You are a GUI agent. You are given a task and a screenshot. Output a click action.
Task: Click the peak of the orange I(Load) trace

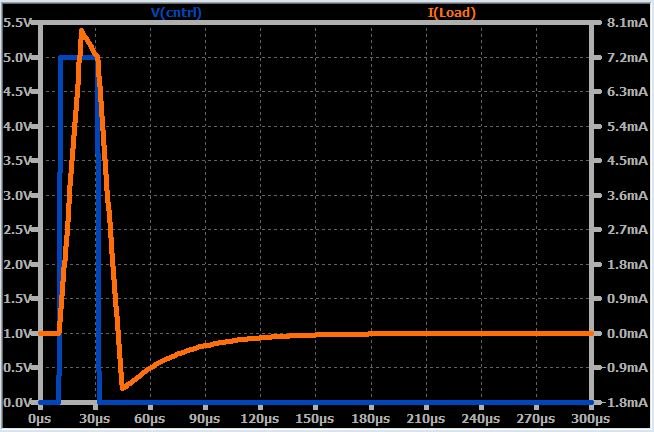coord(81,31)
